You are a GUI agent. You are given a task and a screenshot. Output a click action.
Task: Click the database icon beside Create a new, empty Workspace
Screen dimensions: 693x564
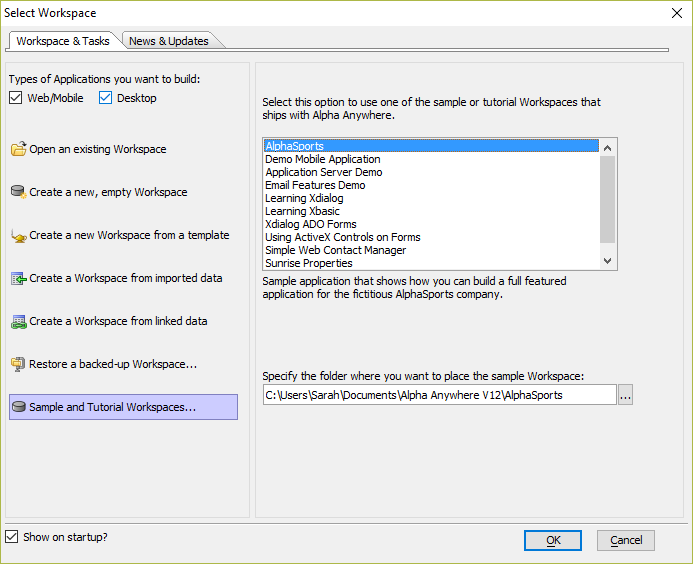(19, 192)
